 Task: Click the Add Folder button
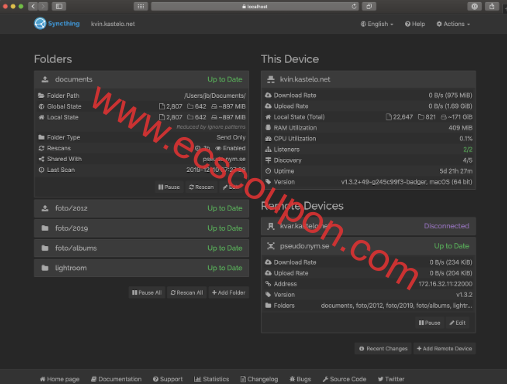tap(229, 293)
